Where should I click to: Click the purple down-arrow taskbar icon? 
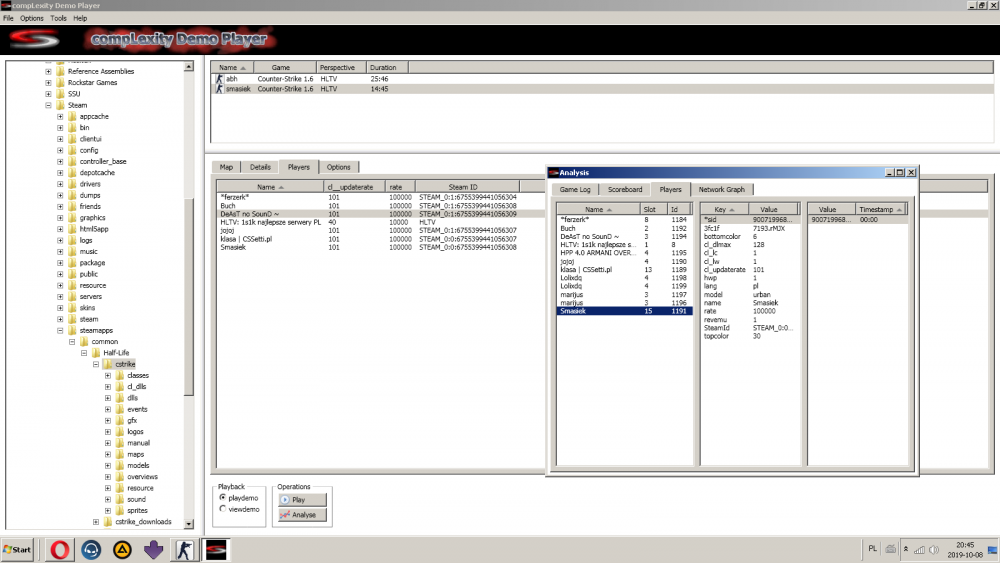(x=153, y=550)
